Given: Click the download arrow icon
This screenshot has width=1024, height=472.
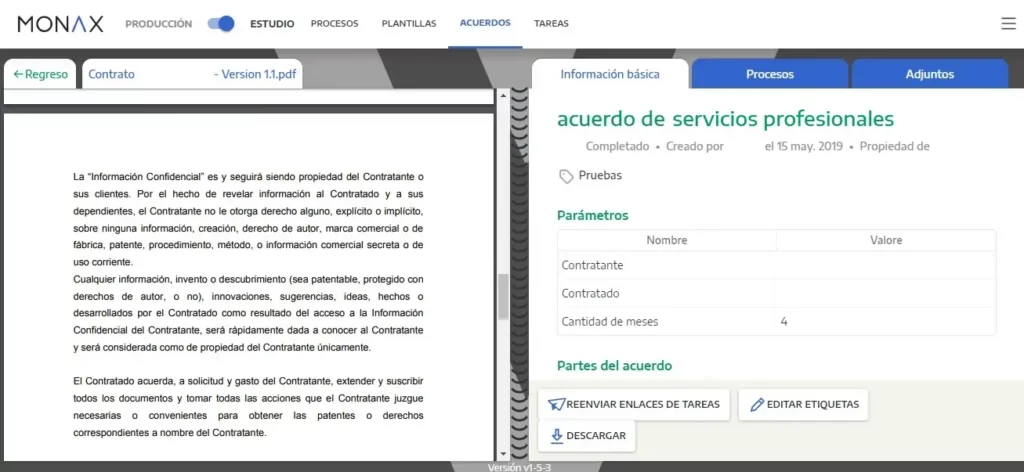Looking at the screenshot, I should tap(556, 436).
